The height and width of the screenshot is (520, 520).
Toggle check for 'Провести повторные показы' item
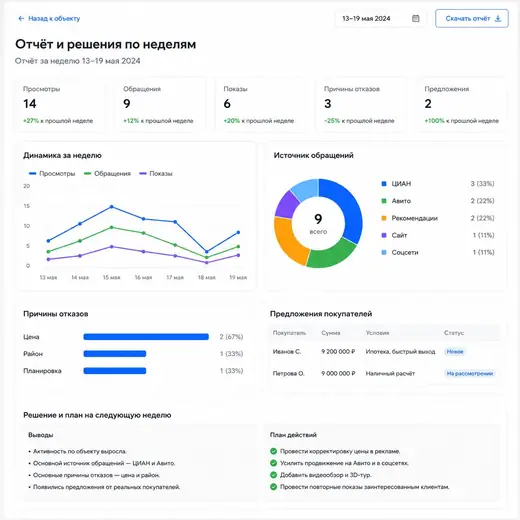click(274, 487)
